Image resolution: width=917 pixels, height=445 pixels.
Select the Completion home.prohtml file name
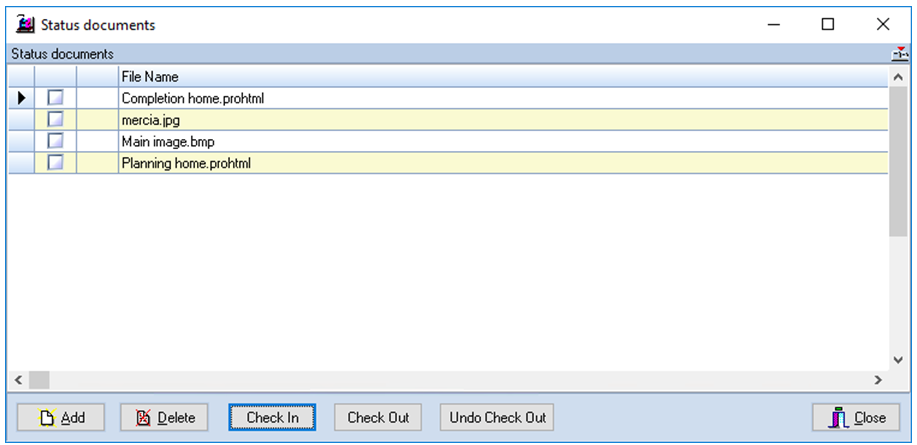tap(193, 98)
